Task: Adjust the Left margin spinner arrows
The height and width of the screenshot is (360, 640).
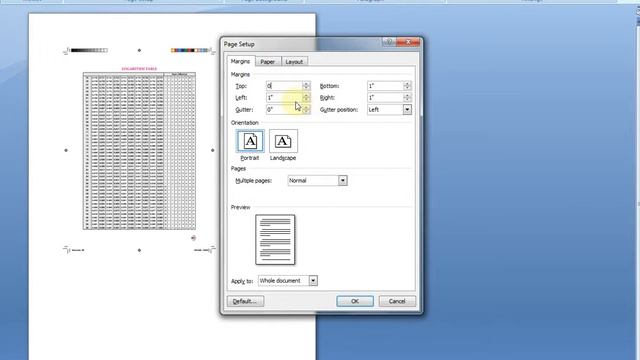Action: pos(306,98)
